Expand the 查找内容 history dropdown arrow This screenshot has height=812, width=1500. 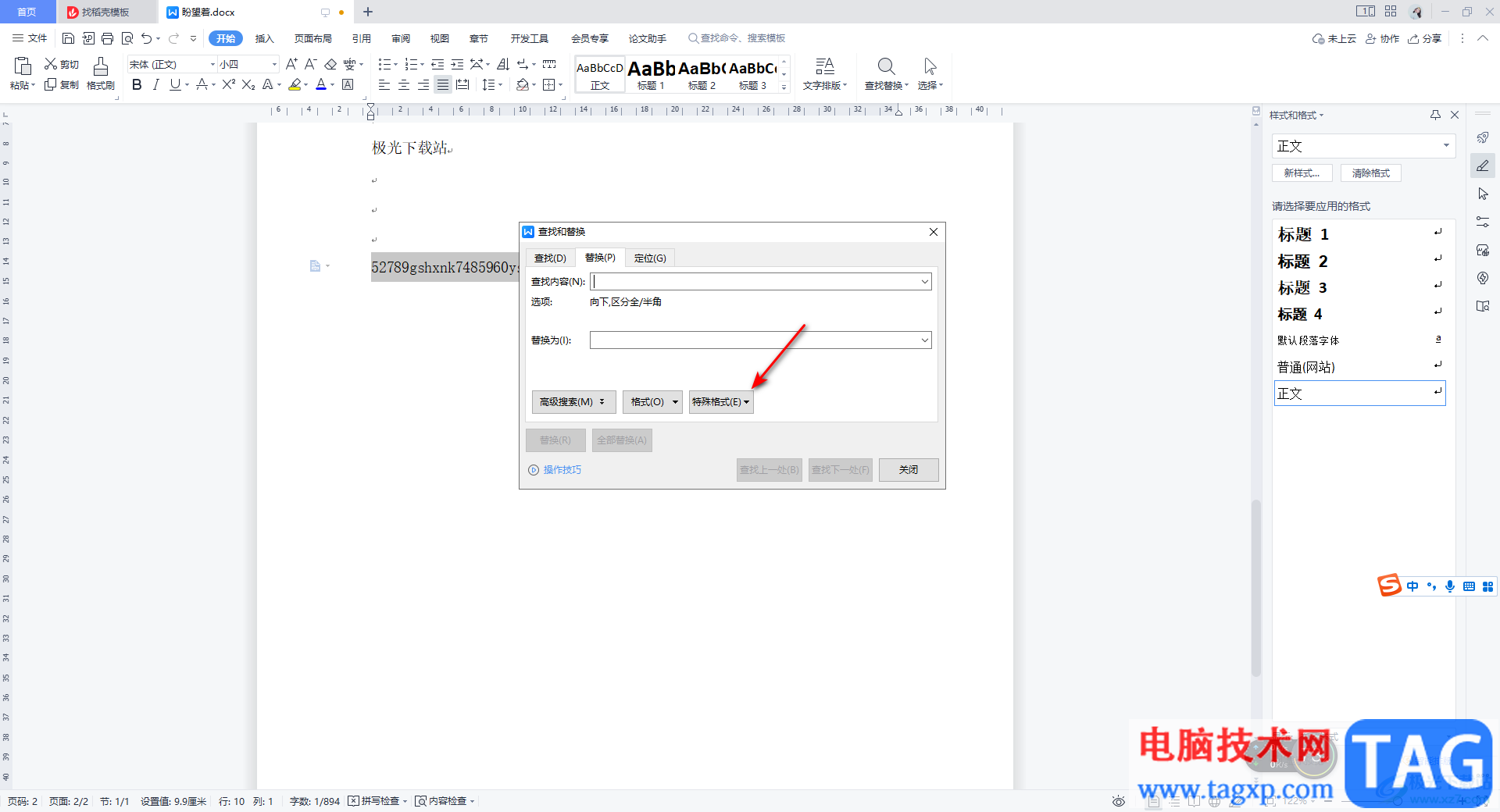(x=924, y=281)
